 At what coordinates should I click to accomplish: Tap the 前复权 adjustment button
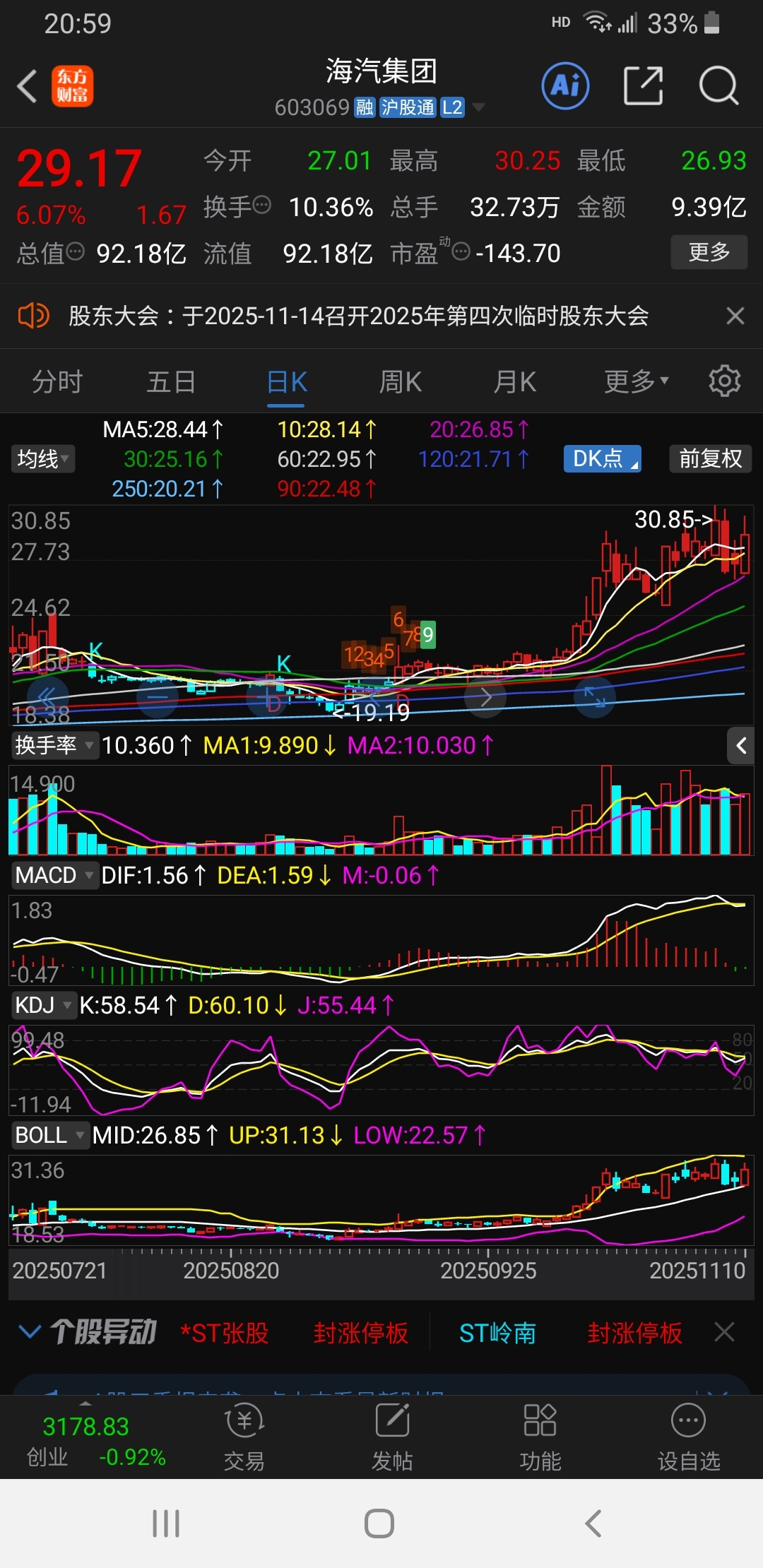[x=710, y=459]
